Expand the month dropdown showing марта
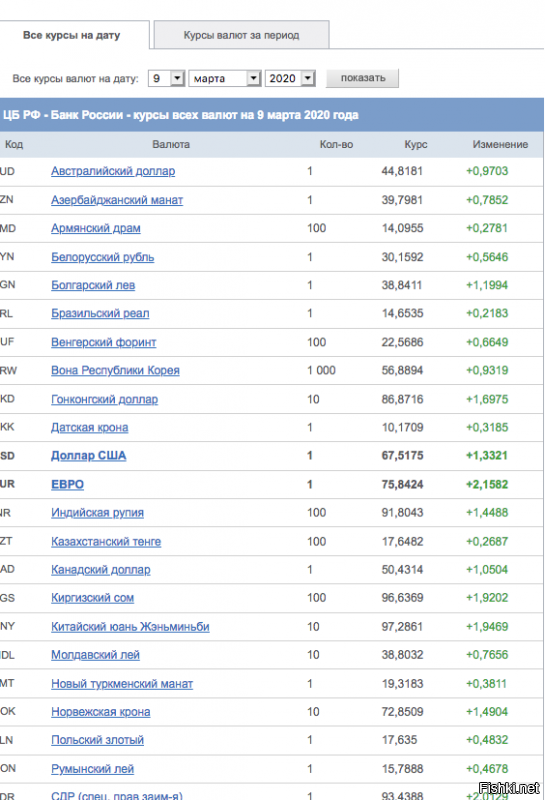This screenshot has height=800, width=545. (x=225, y=78)
